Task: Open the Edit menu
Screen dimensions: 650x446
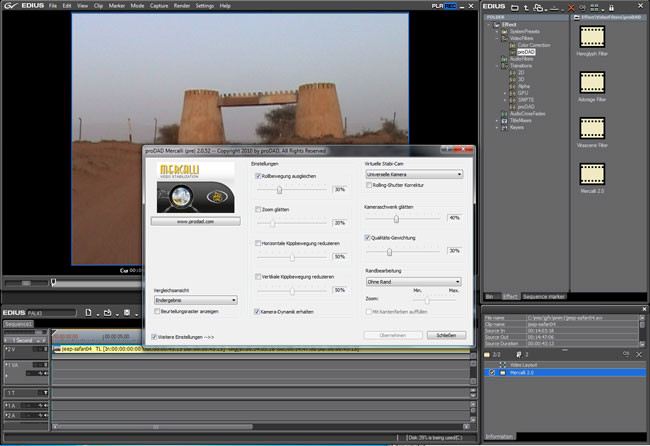Action: (67, 6)
